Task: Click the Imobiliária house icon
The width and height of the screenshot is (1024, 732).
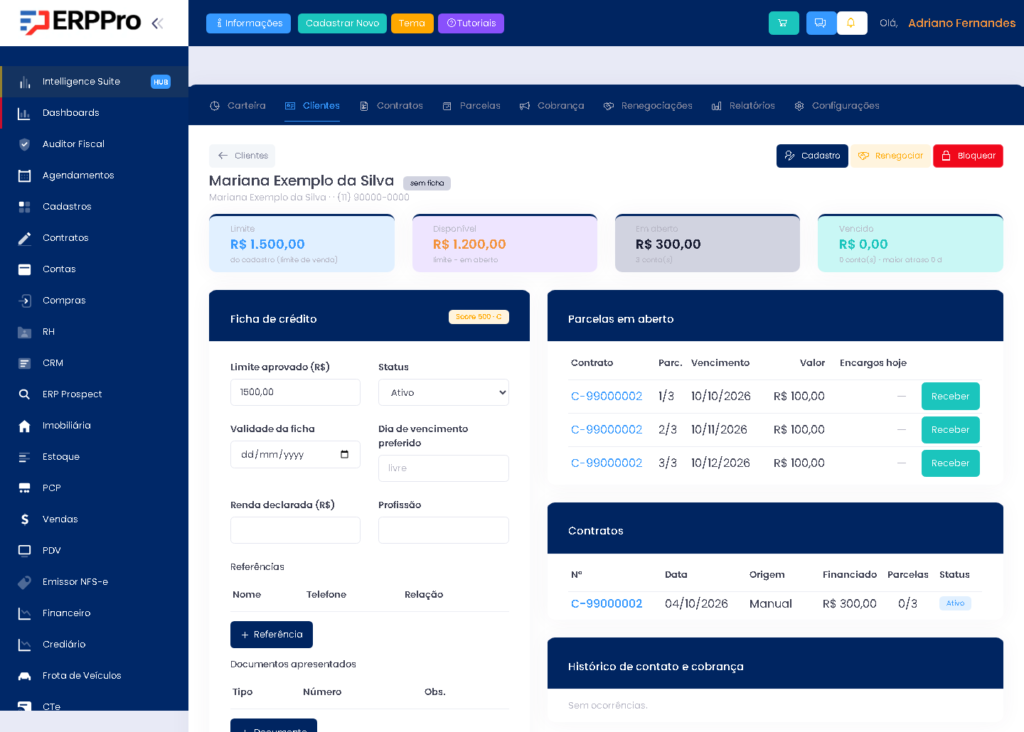Action: click(24, 426)
